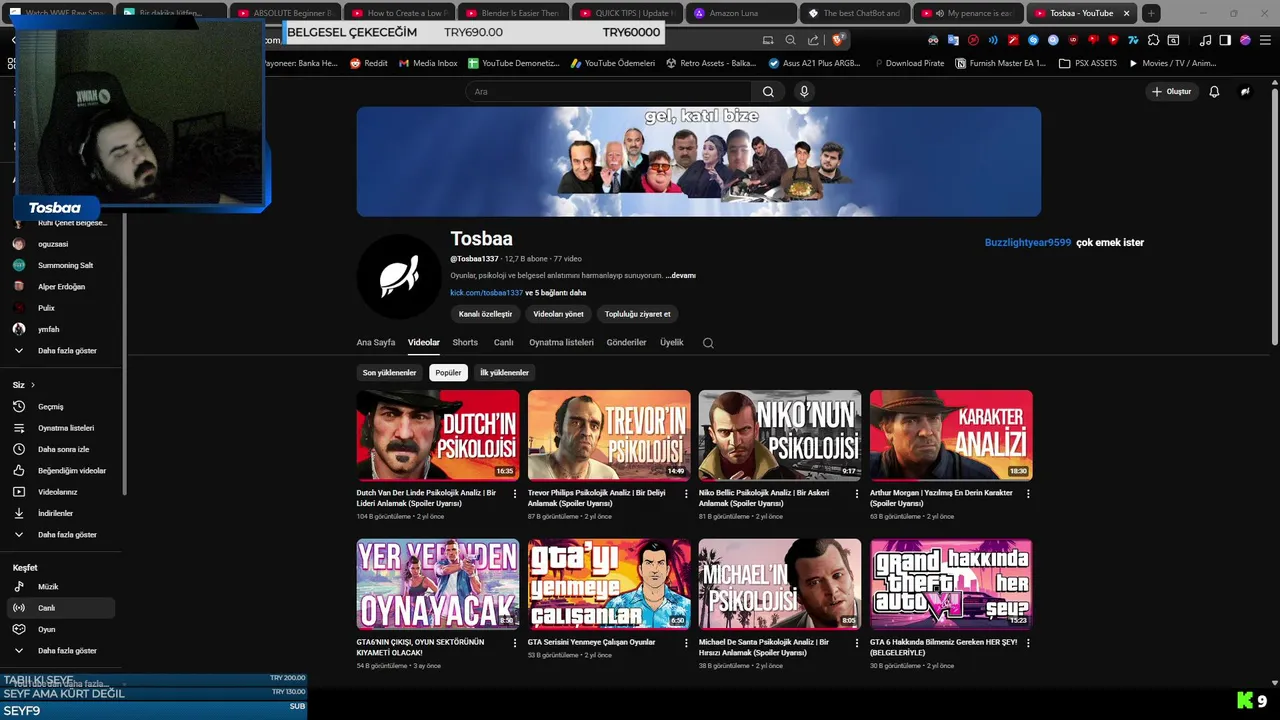Open the YouTube account avatar menu

click(1245, 91)
